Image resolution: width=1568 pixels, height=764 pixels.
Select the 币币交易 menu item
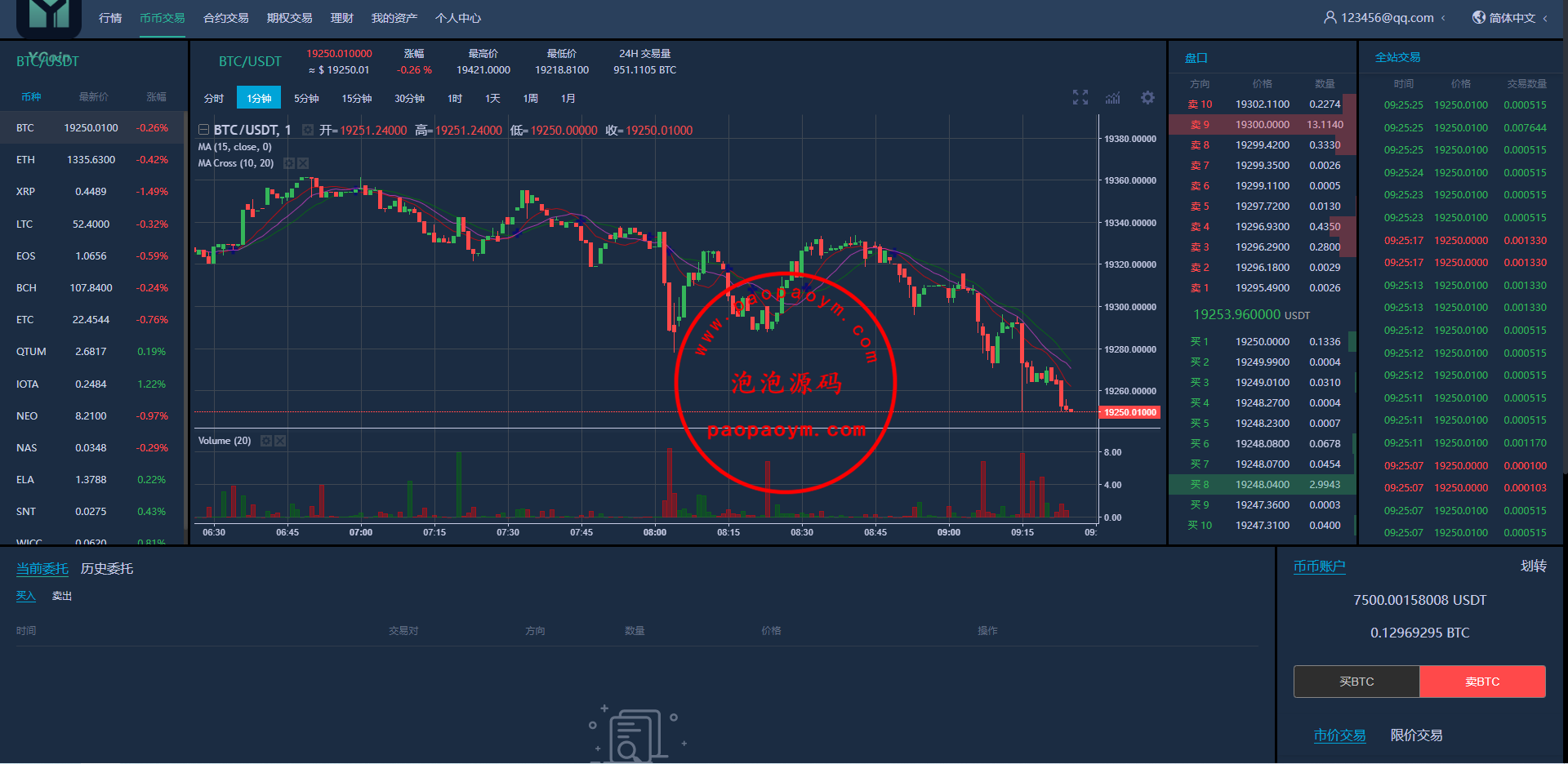[162, 18]
